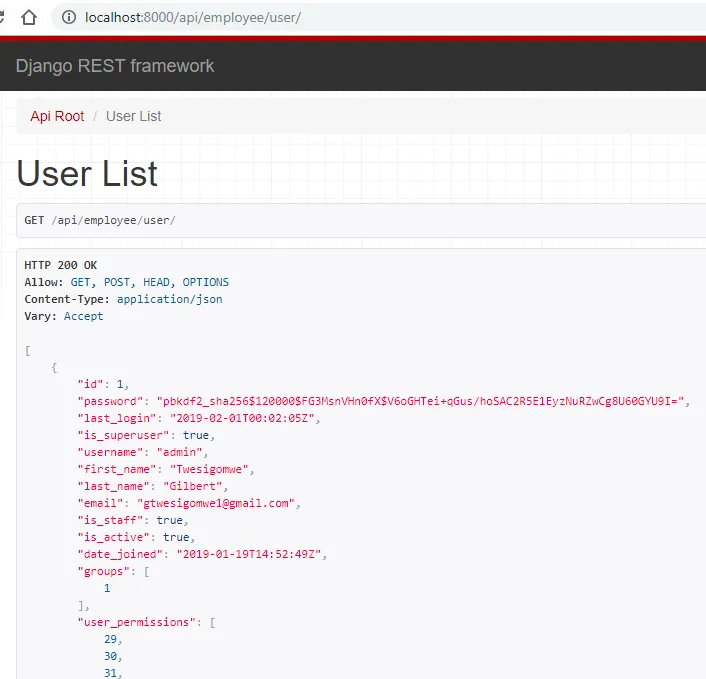Select the Allow header label
706x679 pixels.
click(44, 282)
